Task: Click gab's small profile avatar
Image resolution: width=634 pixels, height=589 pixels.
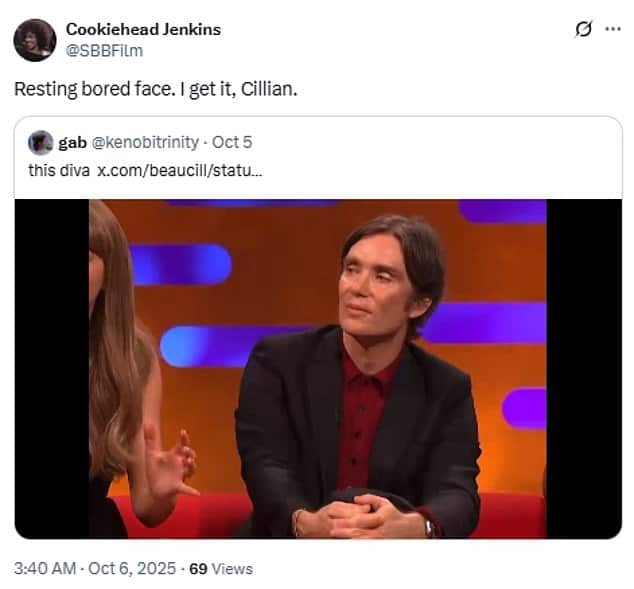Action: [x=40, y=143]
